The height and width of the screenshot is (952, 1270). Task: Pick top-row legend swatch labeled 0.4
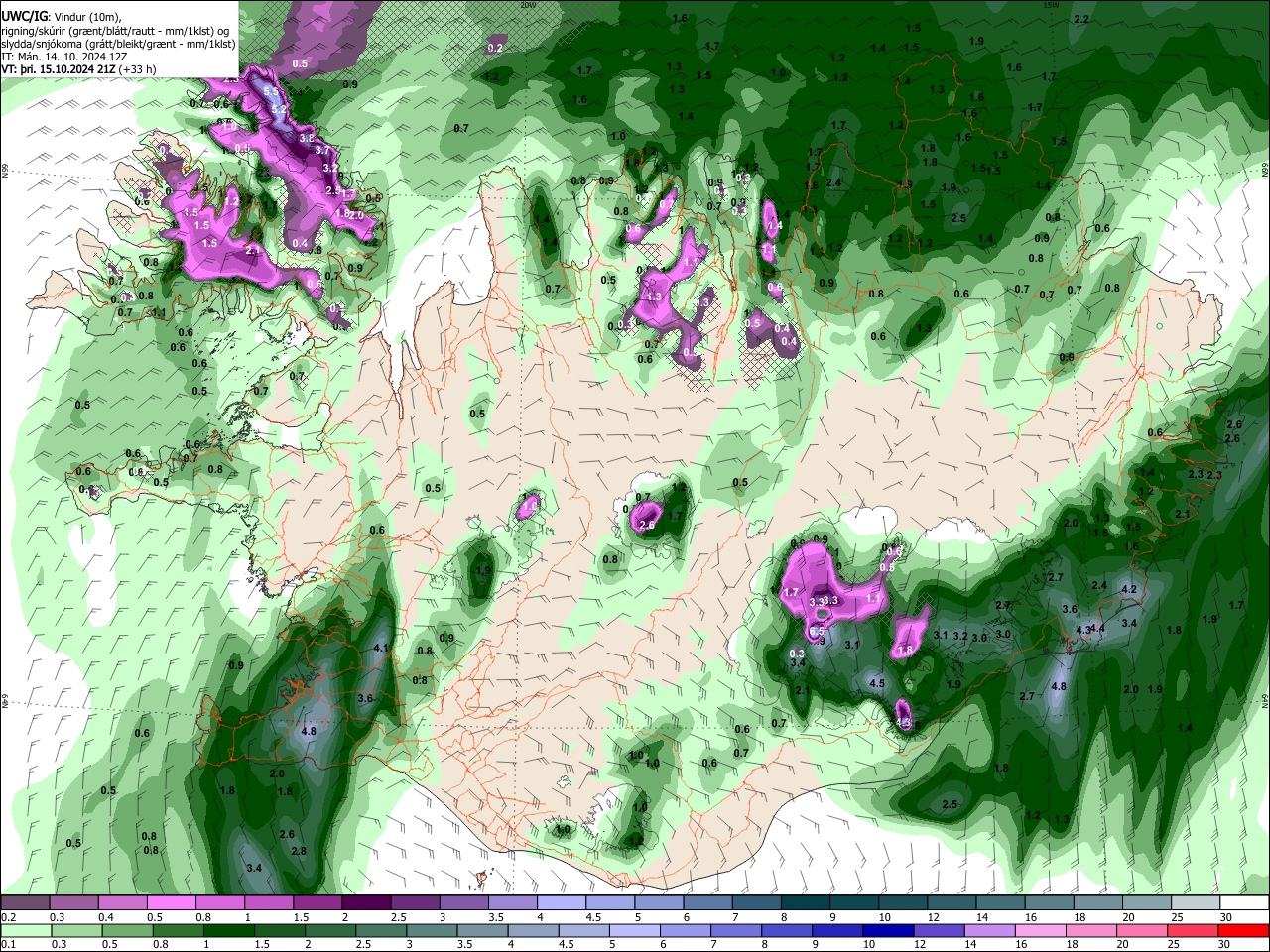pyautogui.click(x=122, y=903)
